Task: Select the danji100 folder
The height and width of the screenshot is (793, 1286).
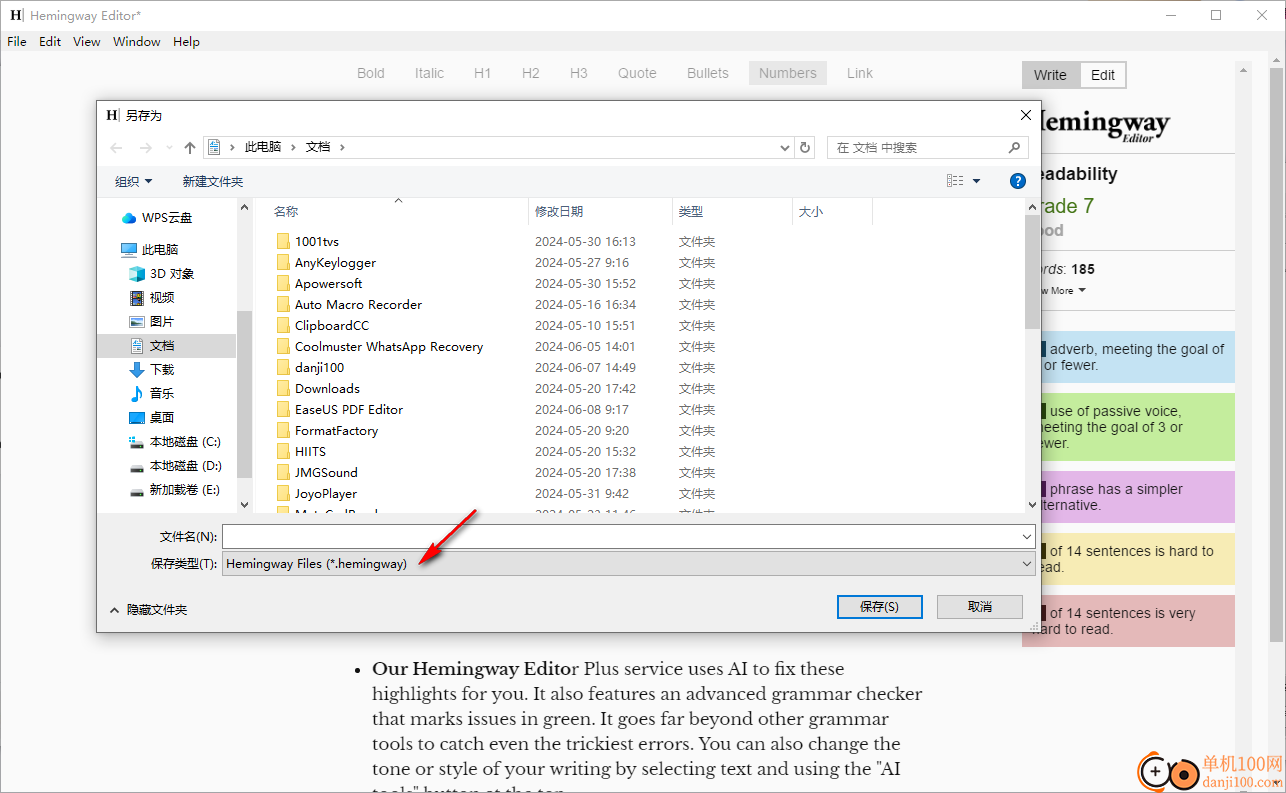Action: (x=319, y=367)
